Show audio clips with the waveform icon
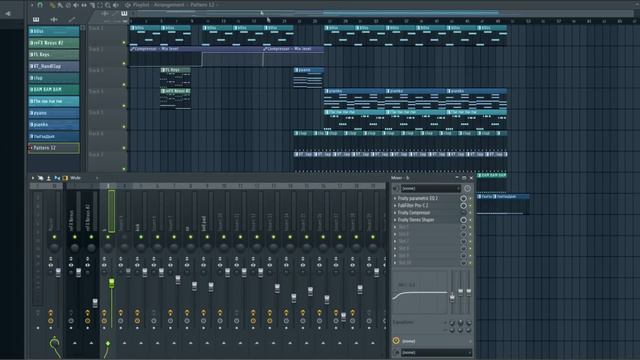Viewport: 640px width, 360px height. [54, 19]
